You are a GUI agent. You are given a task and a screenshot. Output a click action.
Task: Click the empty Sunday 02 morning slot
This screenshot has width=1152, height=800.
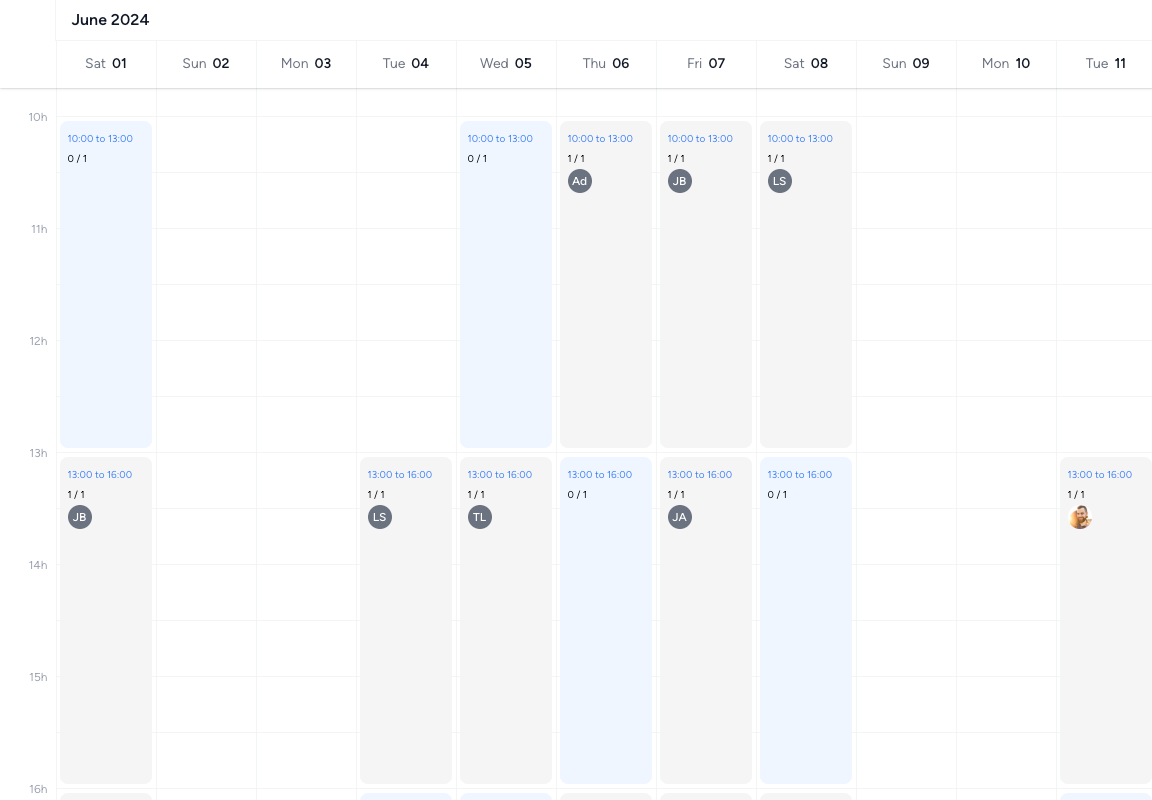point(206,285)
